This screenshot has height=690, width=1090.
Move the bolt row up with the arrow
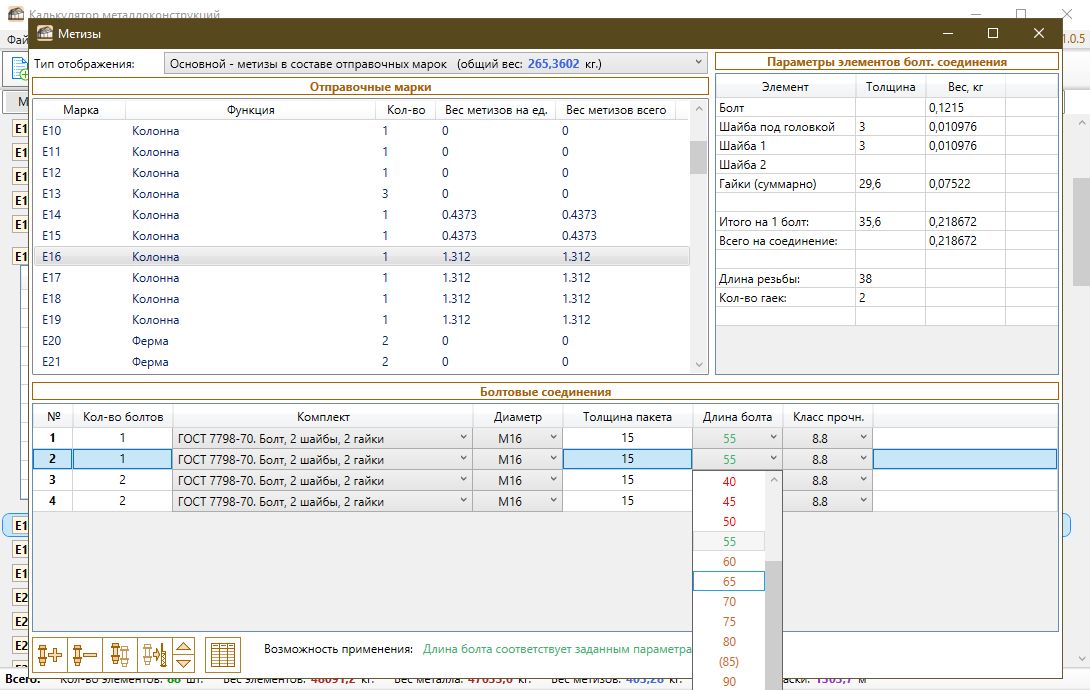click(184, 647)
